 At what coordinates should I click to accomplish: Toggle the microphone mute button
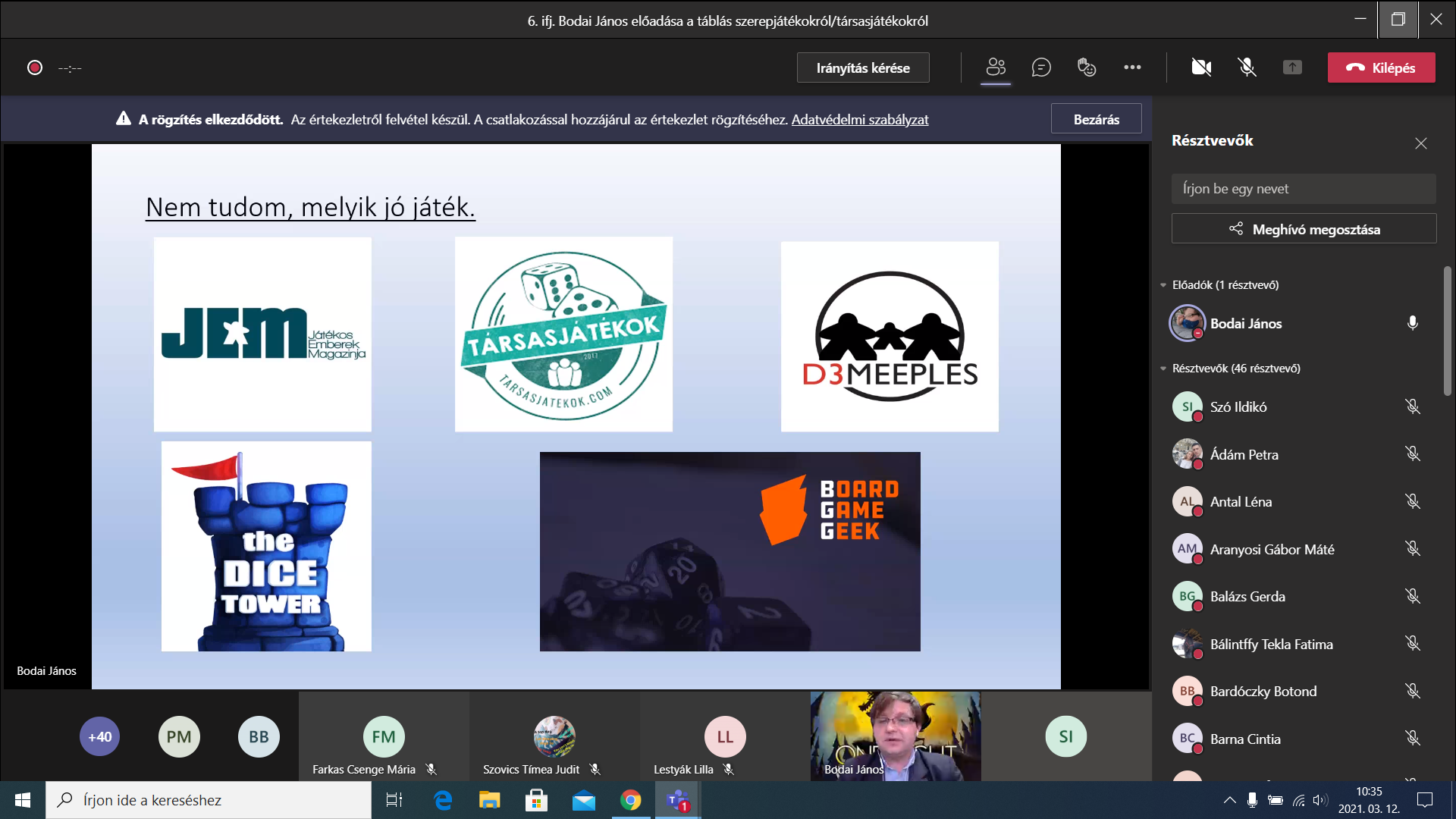1247,67
